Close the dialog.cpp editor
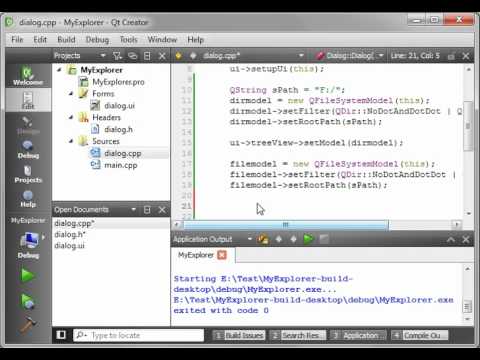 coord(466,56)
